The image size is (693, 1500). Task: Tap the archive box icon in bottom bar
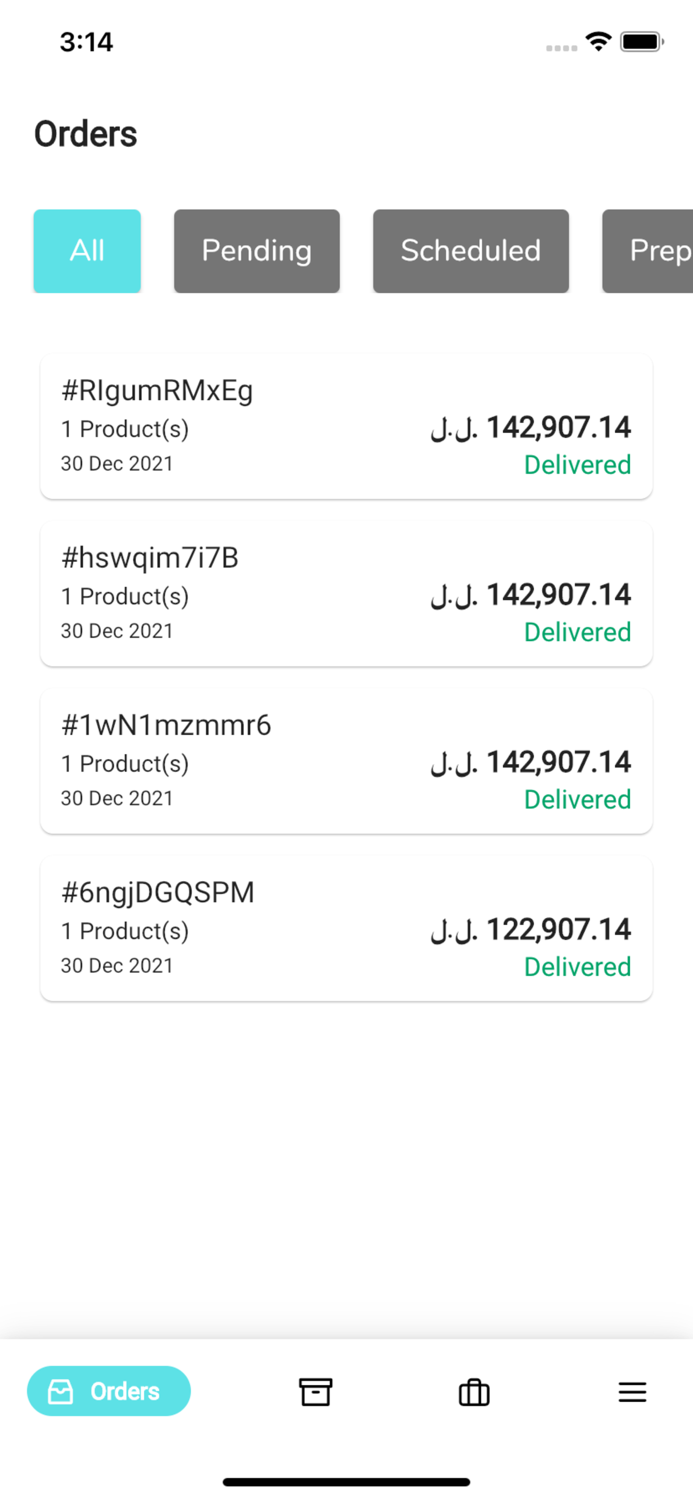[316, 1391]
